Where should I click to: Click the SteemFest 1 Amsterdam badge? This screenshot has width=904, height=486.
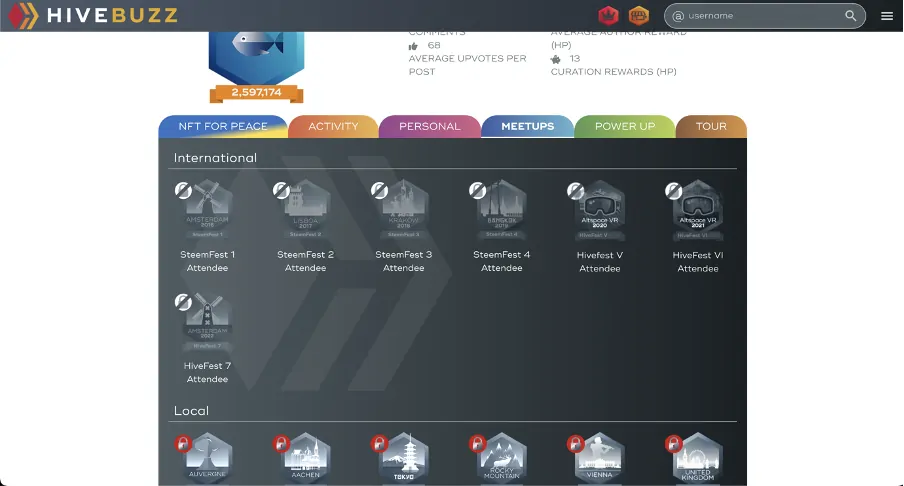click(208, 209)
